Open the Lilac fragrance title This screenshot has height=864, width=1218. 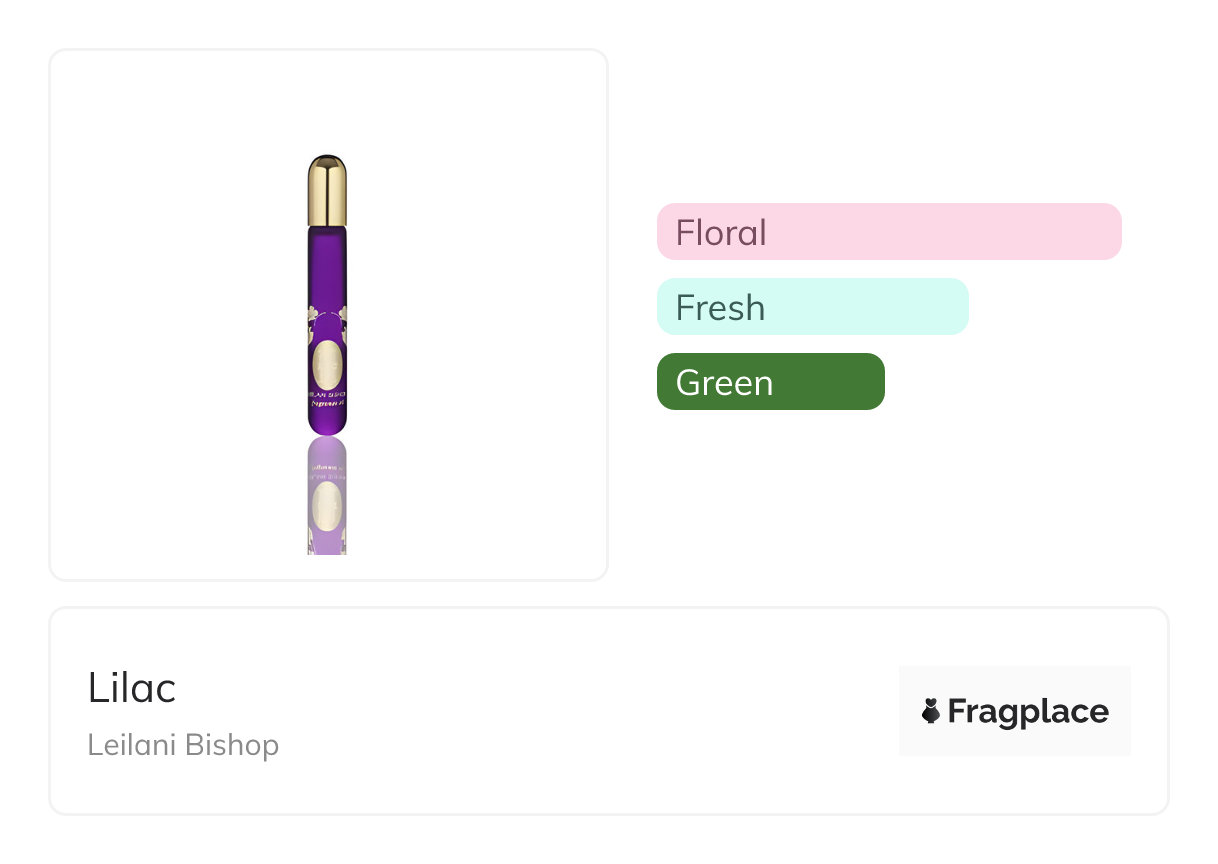tap(132, 688)
